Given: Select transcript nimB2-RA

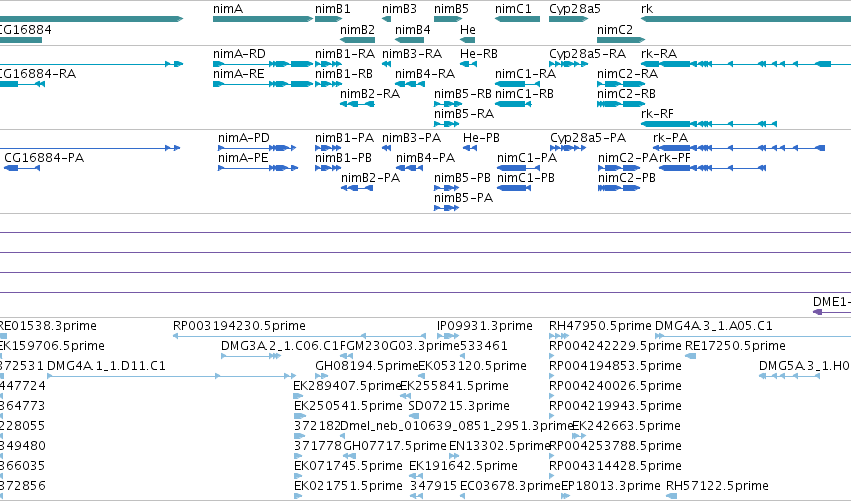Looking at the screenshot, I should coord(357,104).
